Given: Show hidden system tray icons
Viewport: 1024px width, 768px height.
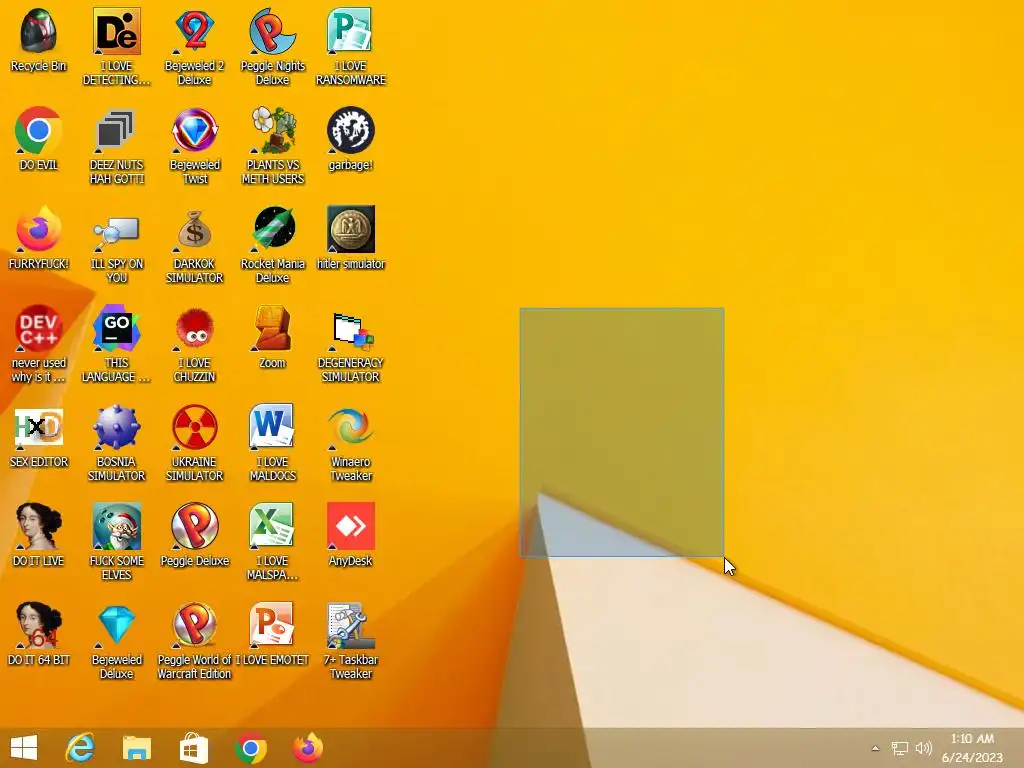Looking at the screenshot, I should (x=875, y=748).
